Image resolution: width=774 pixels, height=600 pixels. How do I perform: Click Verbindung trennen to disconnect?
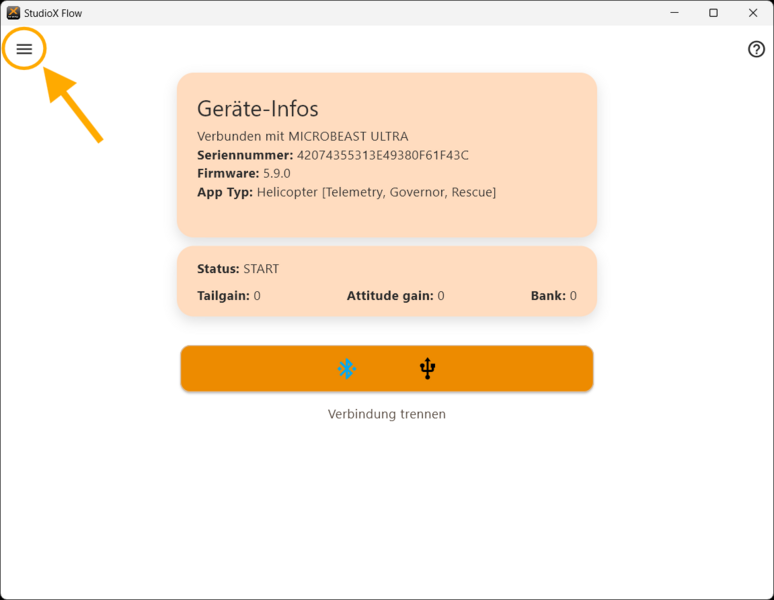(387, 413)
